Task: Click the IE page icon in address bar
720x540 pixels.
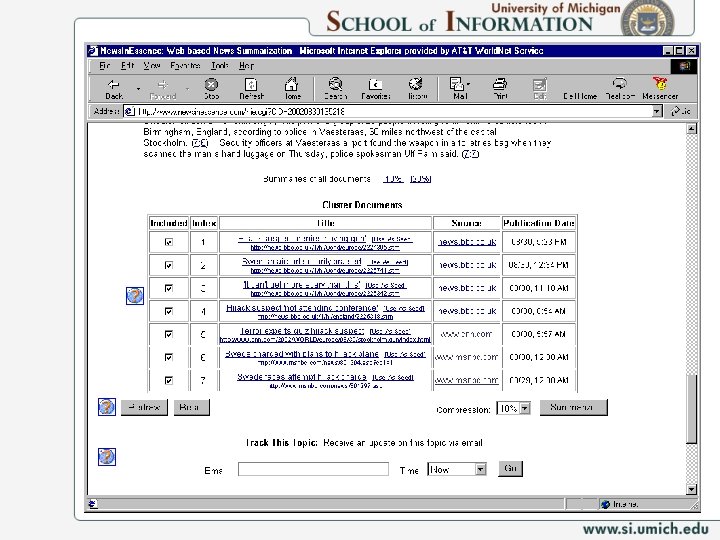Action: coord(130,111)
